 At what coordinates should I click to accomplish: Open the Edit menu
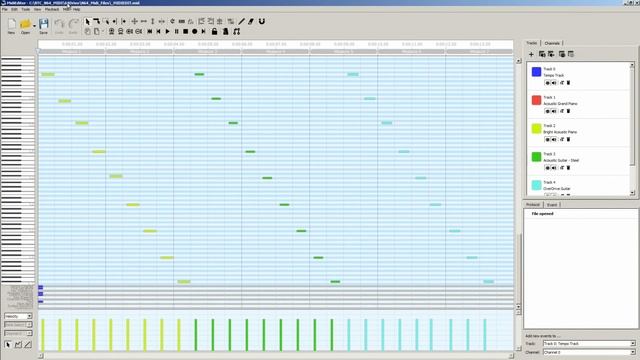pos(14,9)
